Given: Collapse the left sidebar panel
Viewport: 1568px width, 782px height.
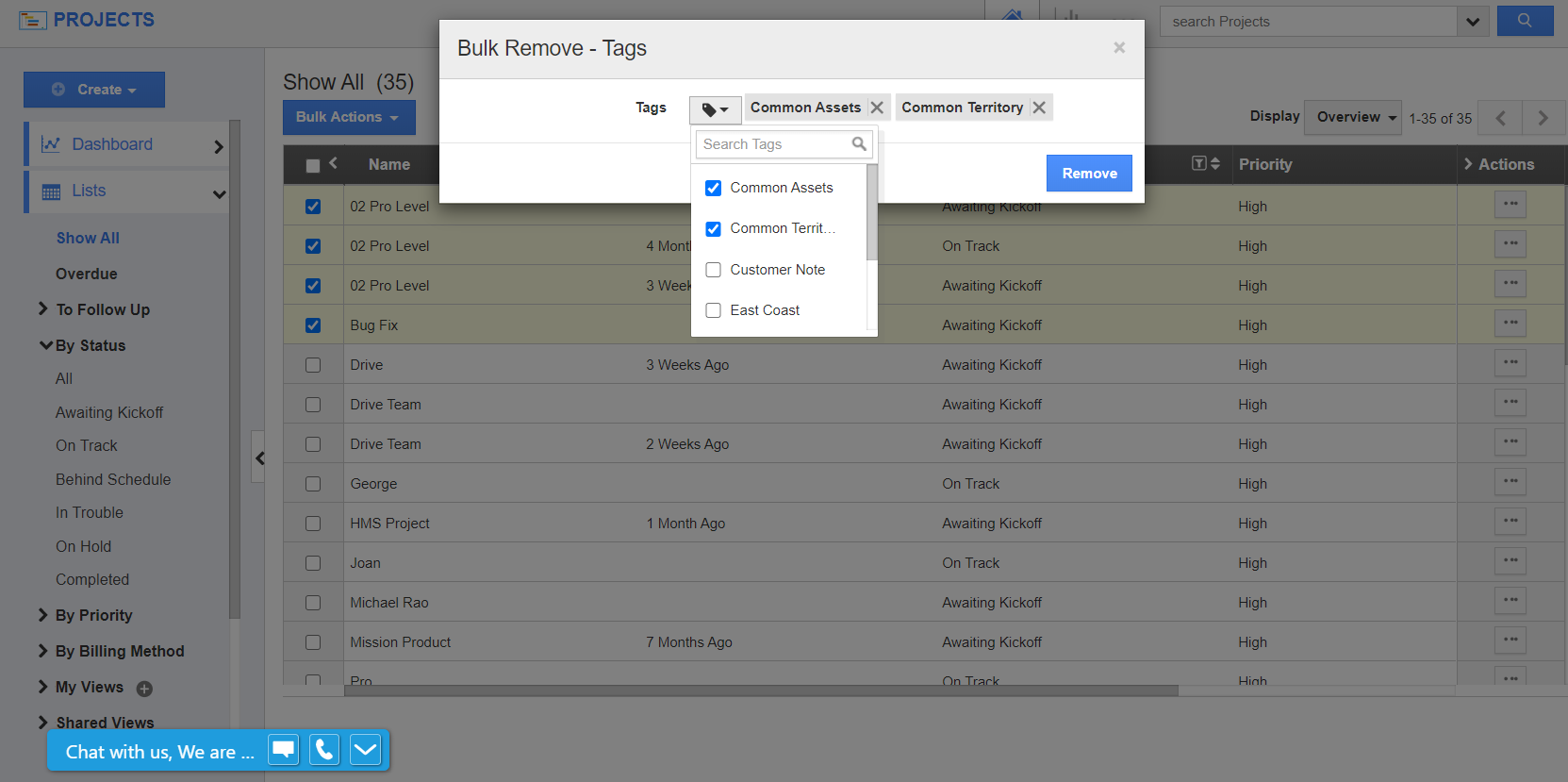Looking at the screenshot, I should [259, 458].
